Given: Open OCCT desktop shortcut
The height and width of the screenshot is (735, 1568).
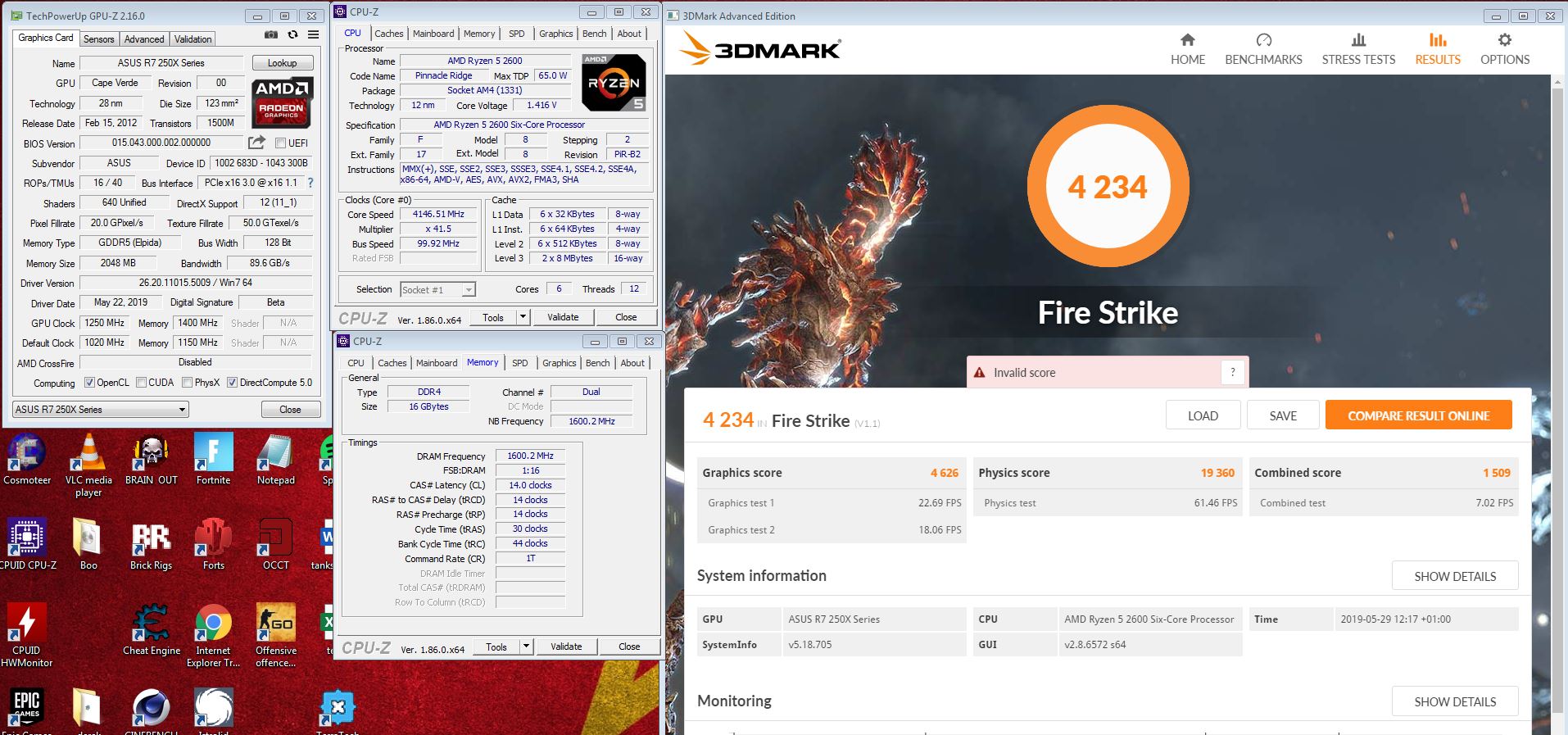Looking at the screenshot, I should 275,545.
